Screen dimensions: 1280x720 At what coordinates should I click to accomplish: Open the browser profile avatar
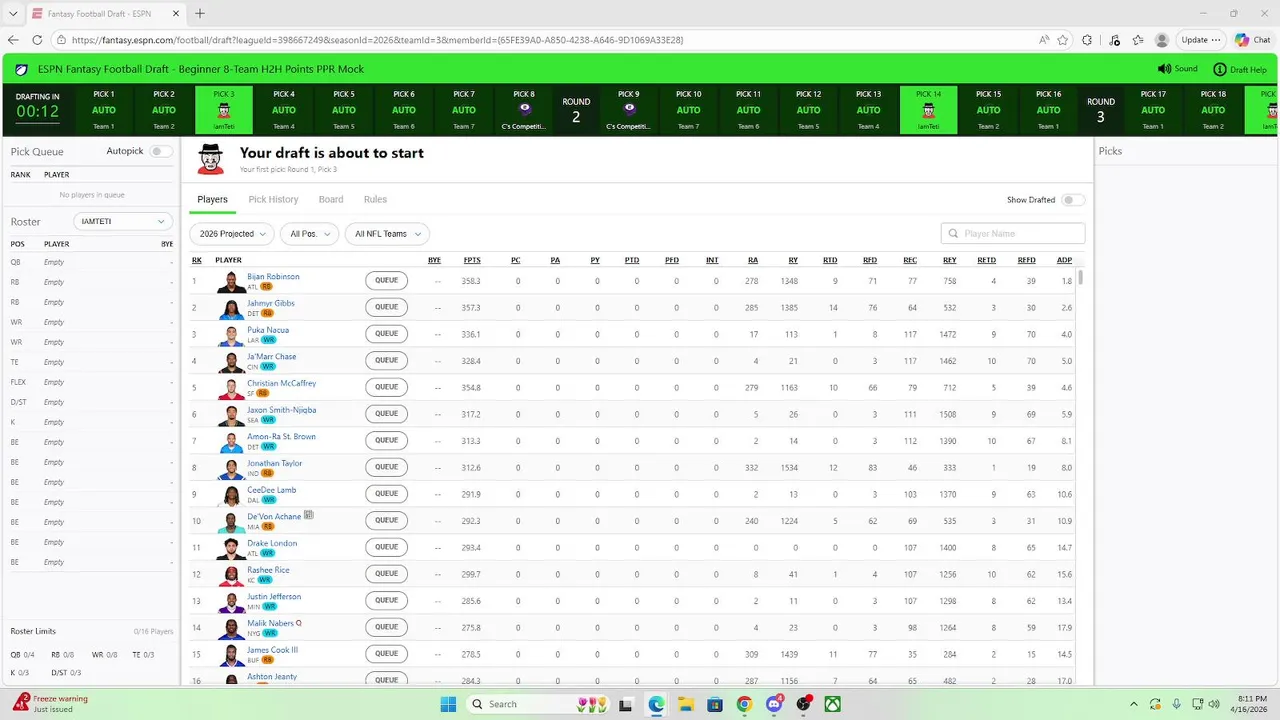[1162, 40]
